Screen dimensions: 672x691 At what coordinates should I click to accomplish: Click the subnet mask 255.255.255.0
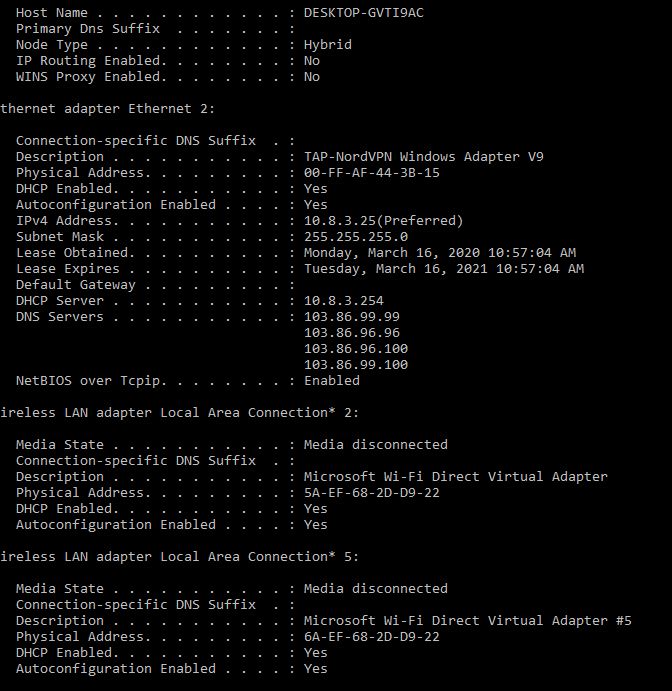click(x=356, y=237)
